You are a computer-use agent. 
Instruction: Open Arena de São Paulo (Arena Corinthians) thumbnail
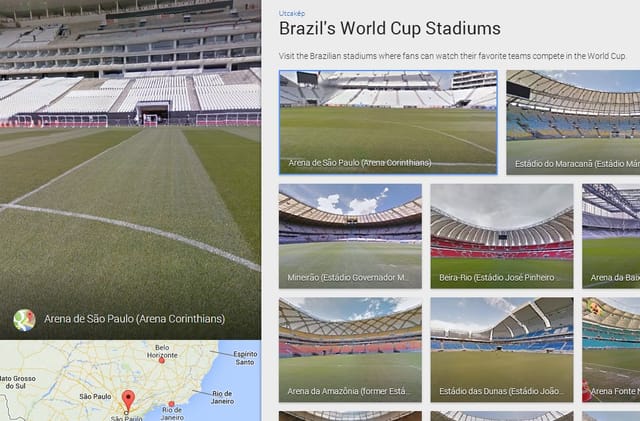click(388, 123)
